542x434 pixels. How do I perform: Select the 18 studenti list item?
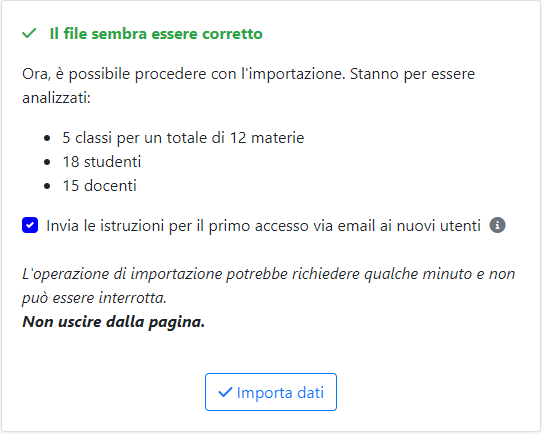coord(102,162)
